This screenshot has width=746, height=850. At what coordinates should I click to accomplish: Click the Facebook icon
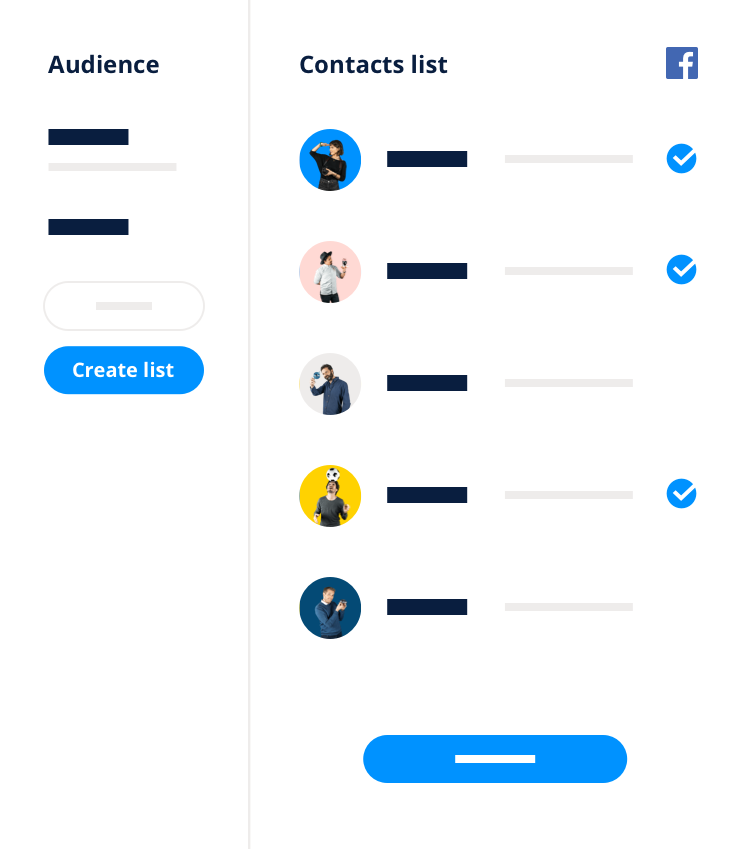tap(681, 63)
